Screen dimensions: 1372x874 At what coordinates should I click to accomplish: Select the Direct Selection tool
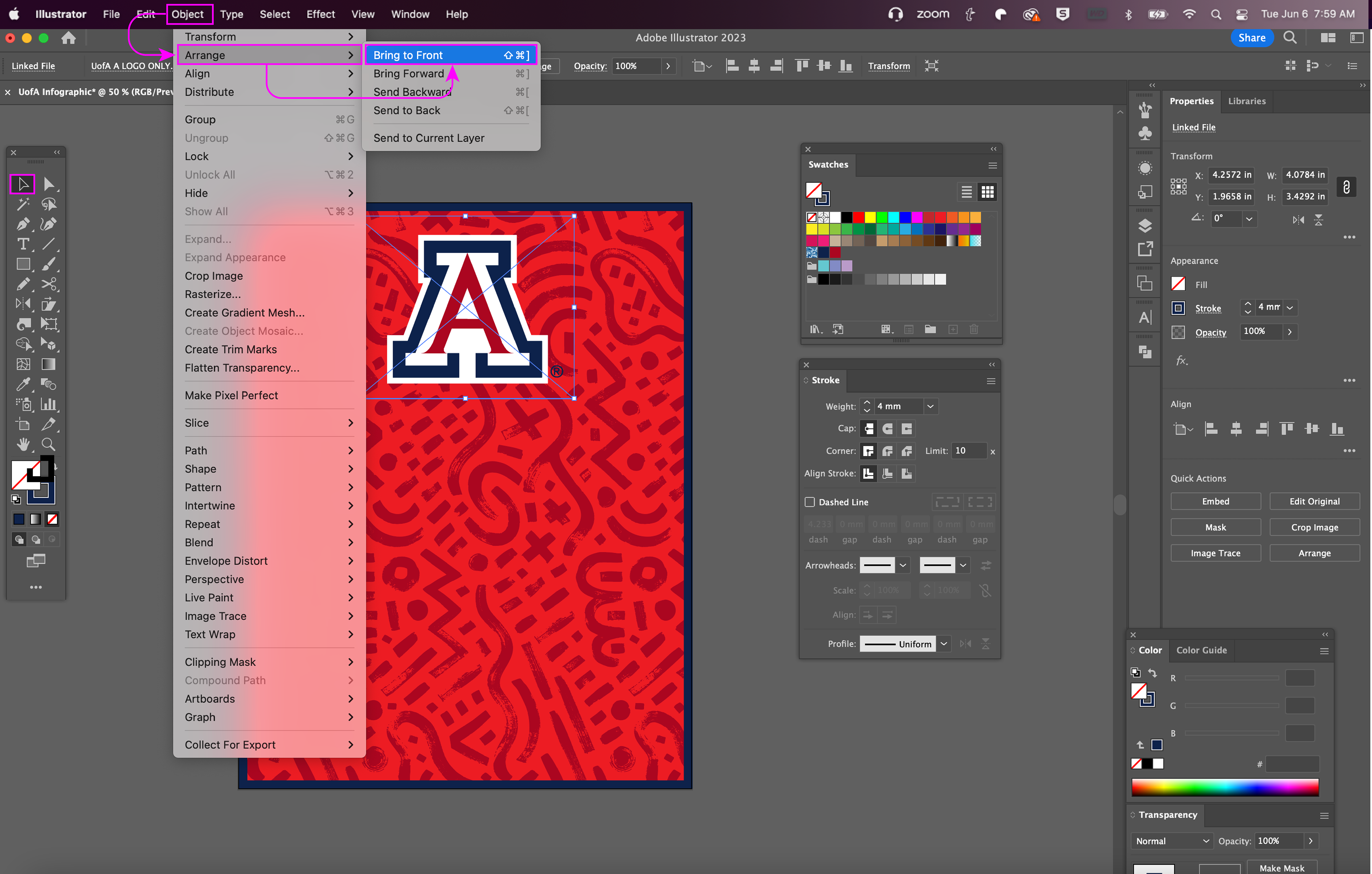coord(49,184)
